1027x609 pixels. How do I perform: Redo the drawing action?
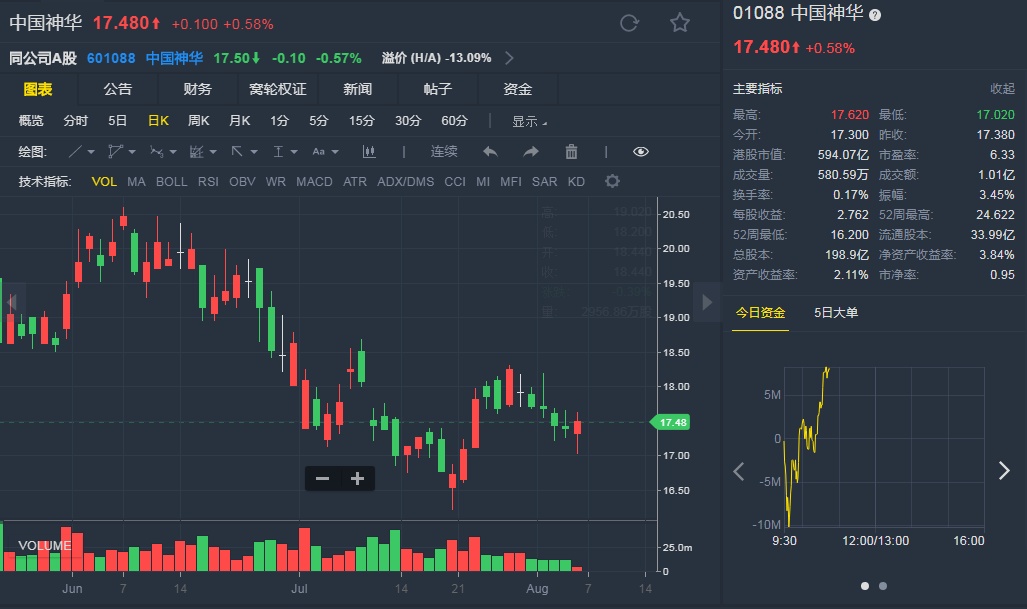(x=531, y=152)
